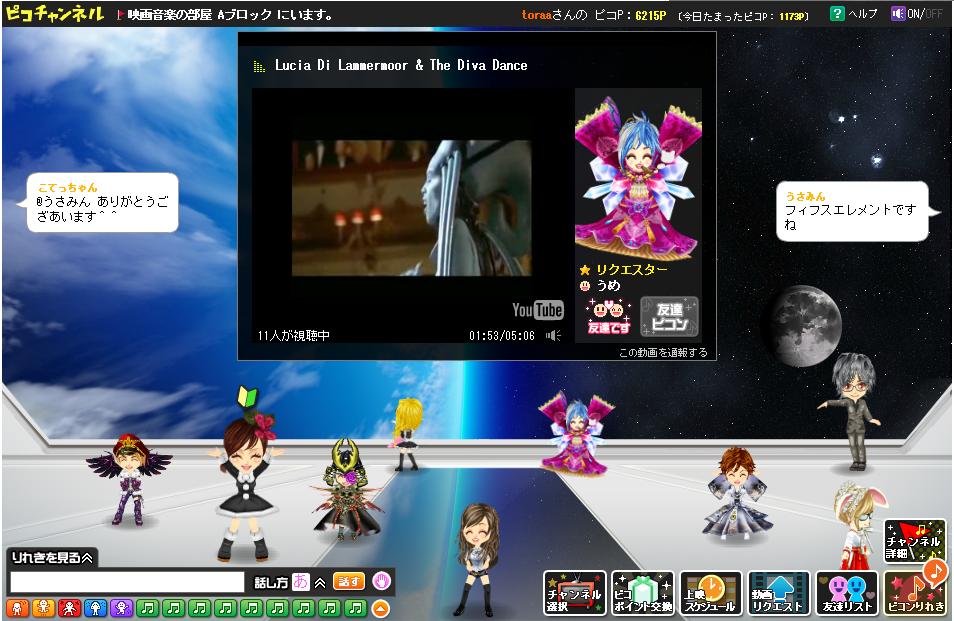
Task: Click the YouTube logo on the video
Action: pyautogui.click(x=537, y=310)
